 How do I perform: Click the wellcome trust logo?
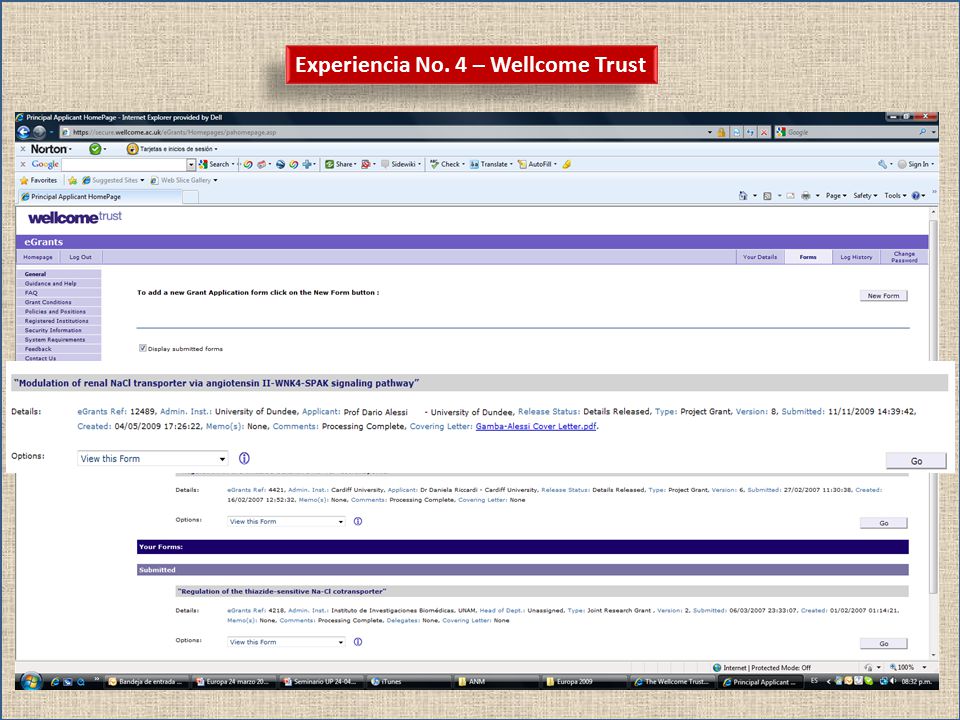75,217
